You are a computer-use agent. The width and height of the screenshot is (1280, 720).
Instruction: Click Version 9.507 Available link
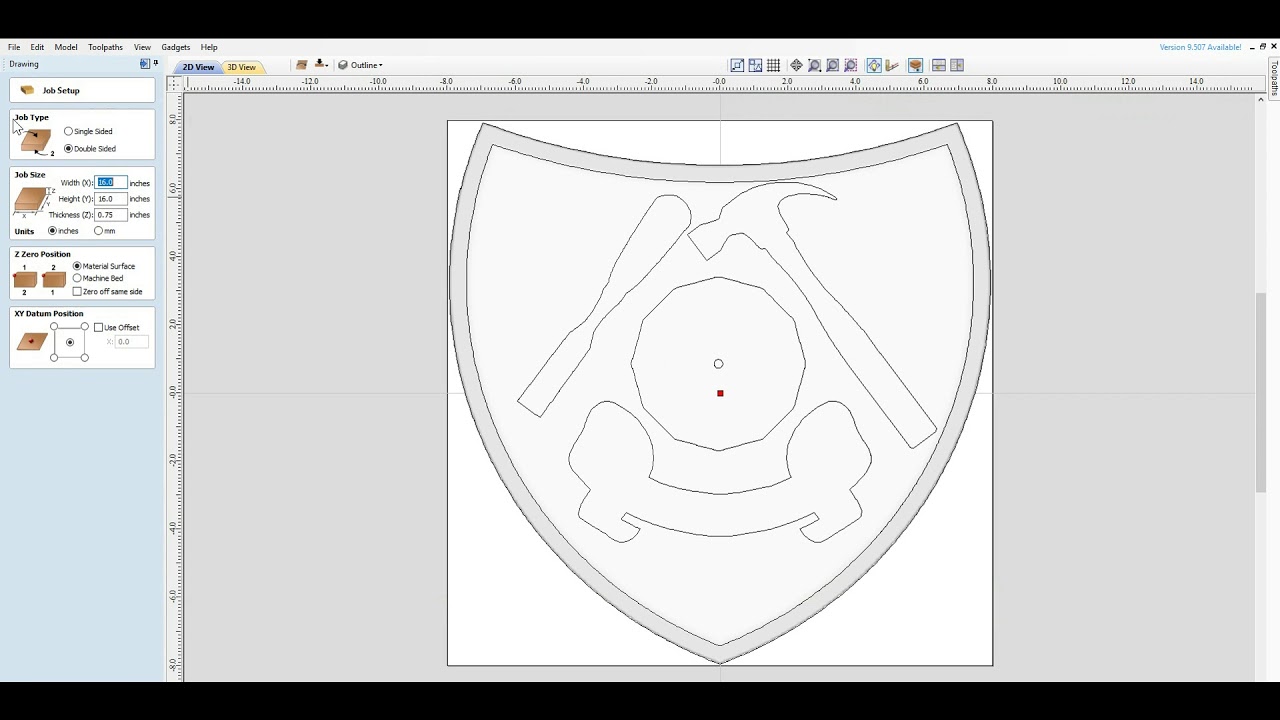click(x=1200, y=47)
